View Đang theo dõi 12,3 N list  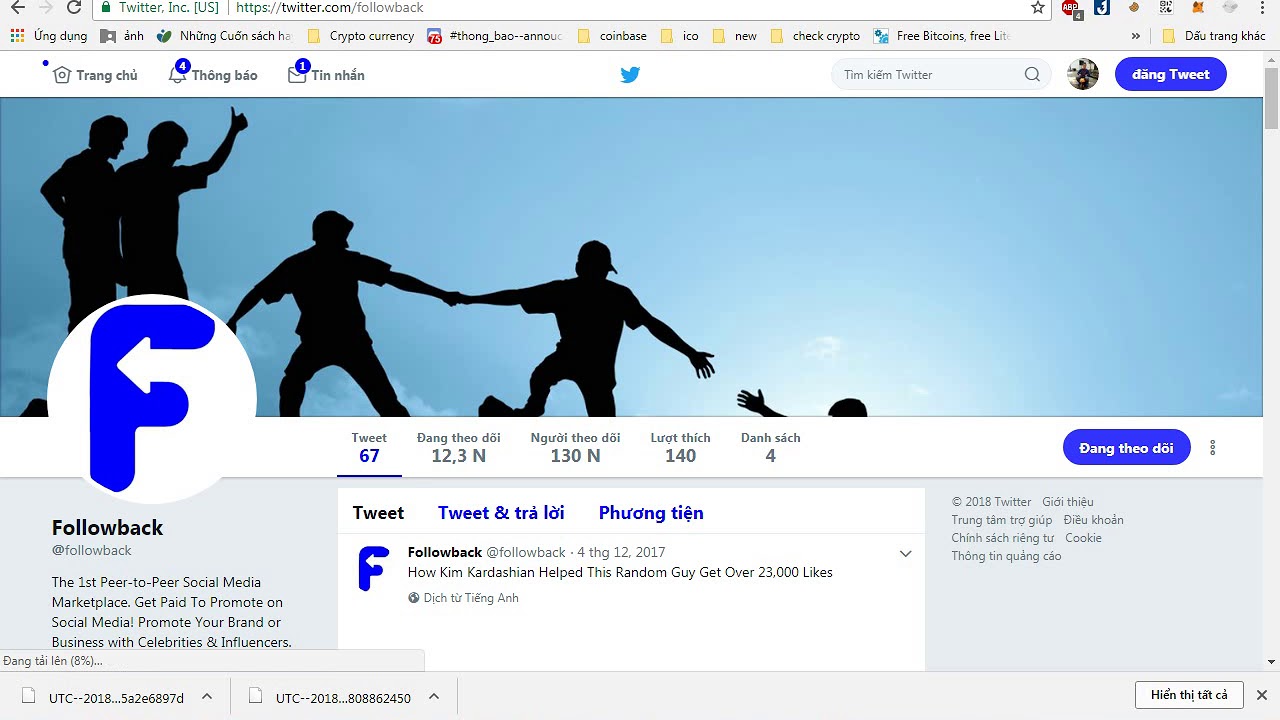(x=459, y=448)
